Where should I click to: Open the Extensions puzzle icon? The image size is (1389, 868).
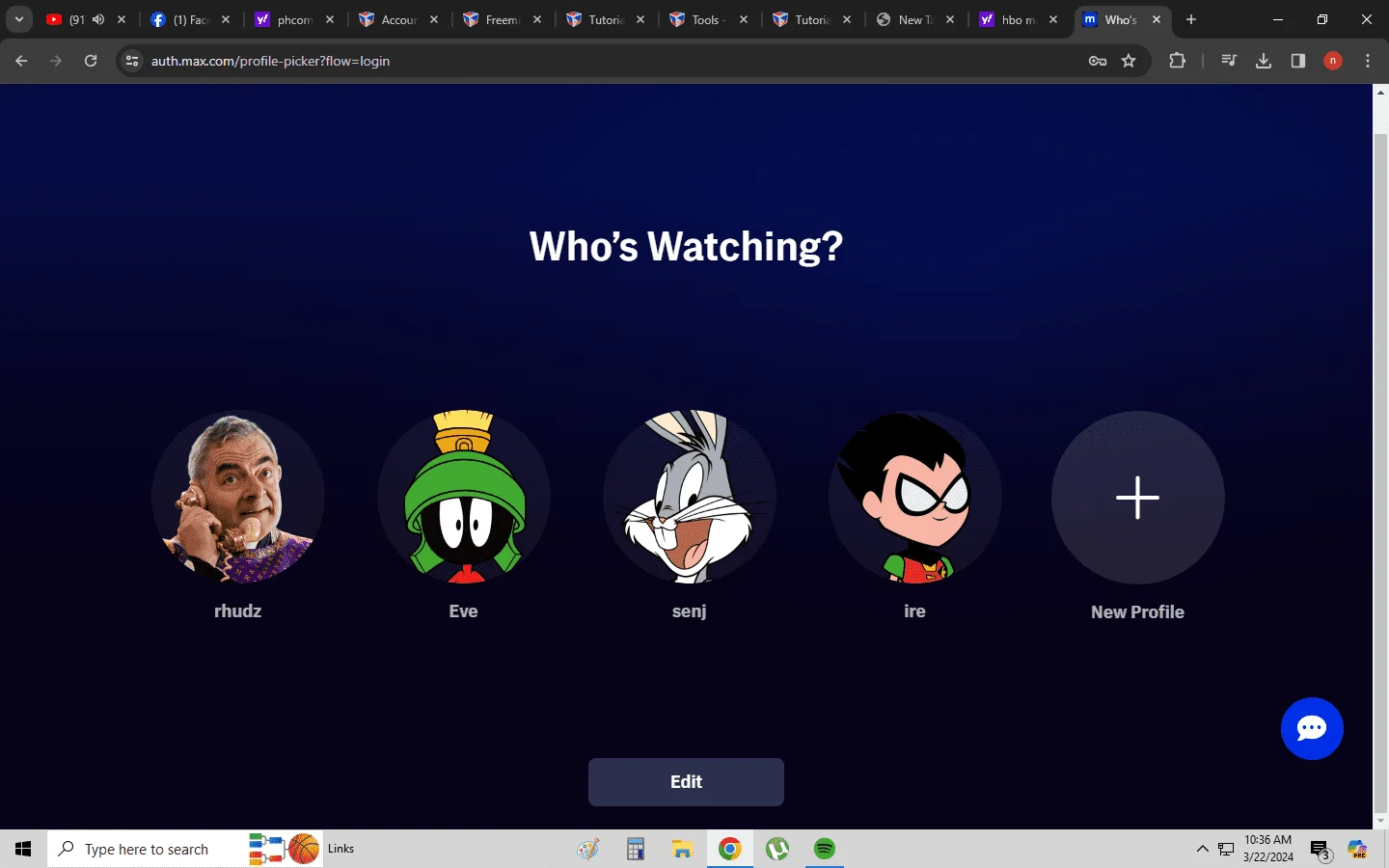[x=1177, y=61]
